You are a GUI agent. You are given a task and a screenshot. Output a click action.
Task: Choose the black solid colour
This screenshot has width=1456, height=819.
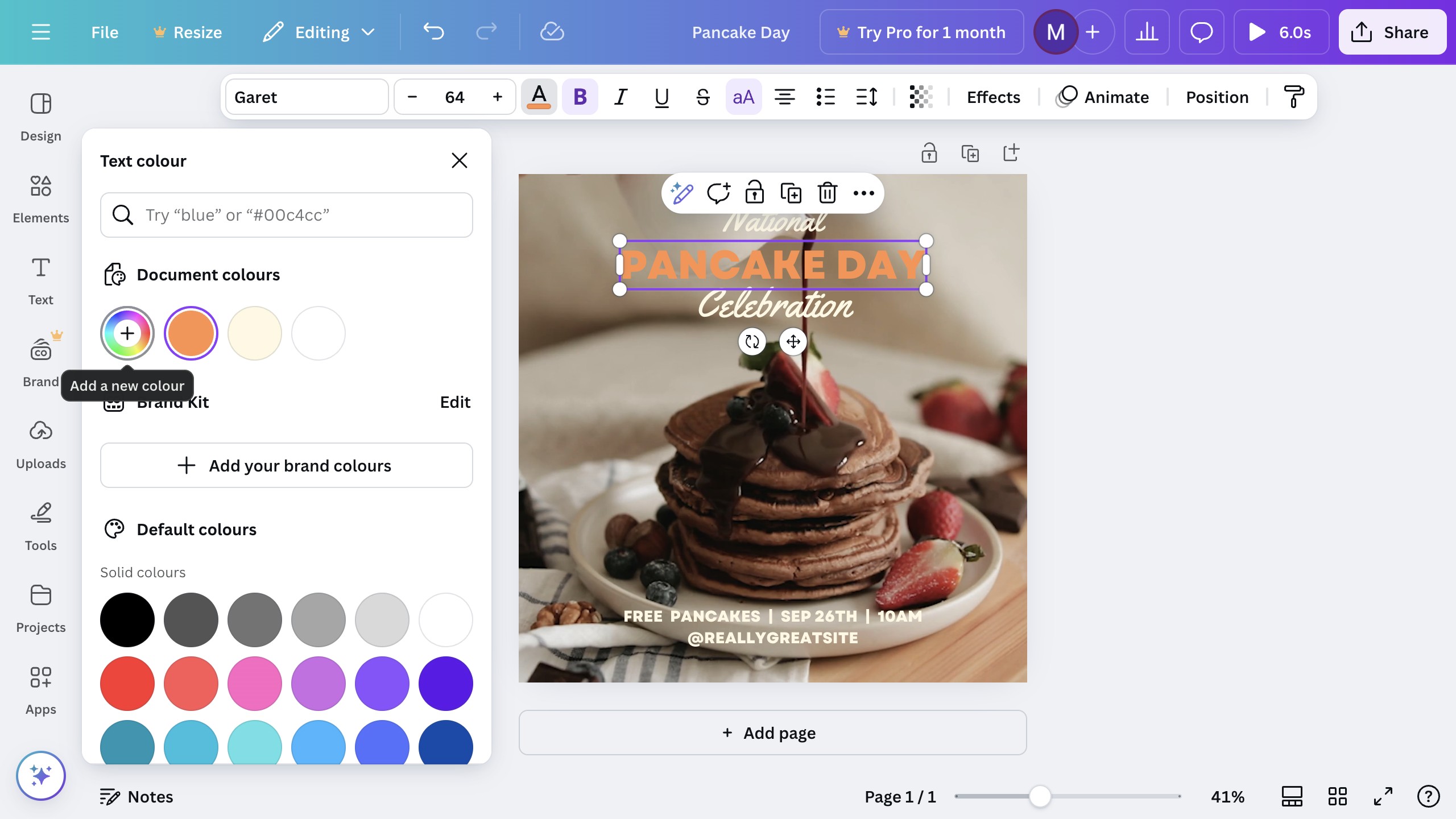(127, 620)
